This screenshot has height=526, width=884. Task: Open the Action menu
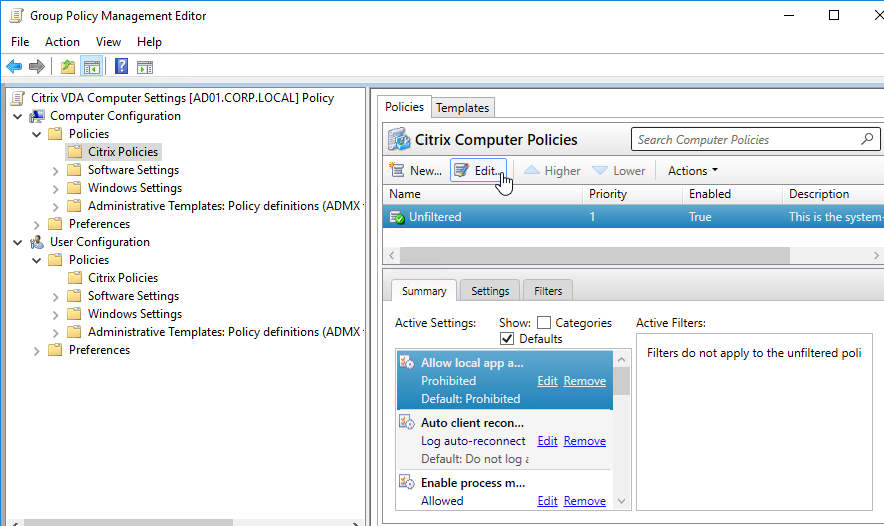(62, 42)
